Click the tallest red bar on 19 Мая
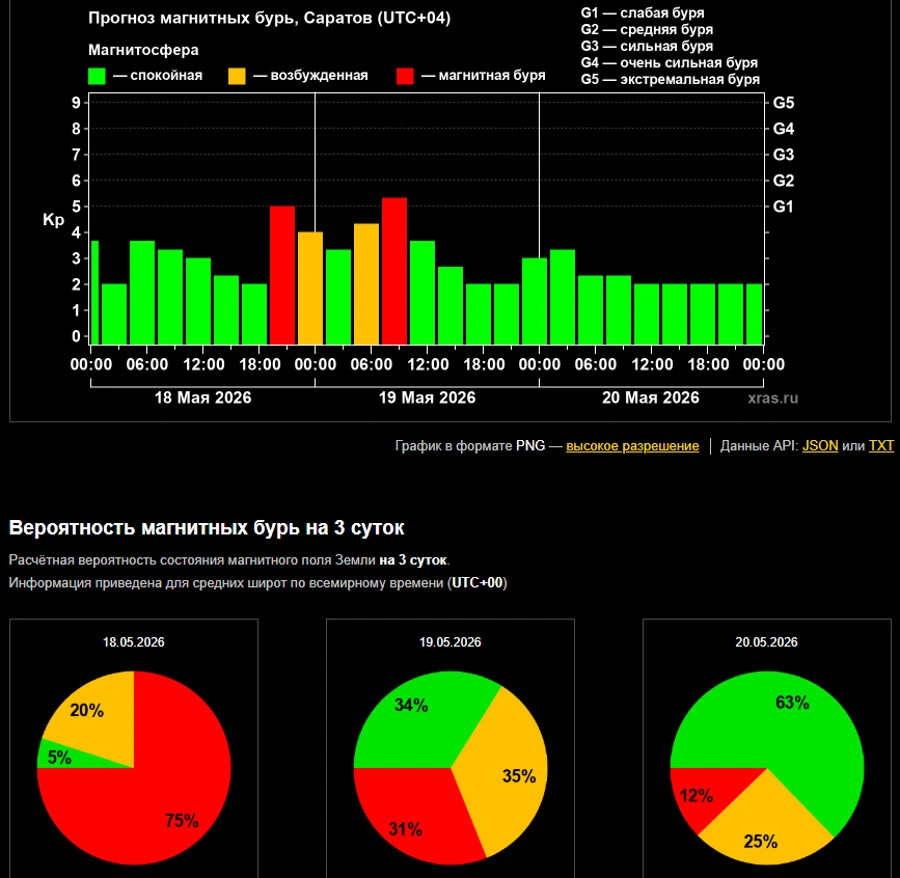Viewport: 900px width, 878px height. (394, 271)
